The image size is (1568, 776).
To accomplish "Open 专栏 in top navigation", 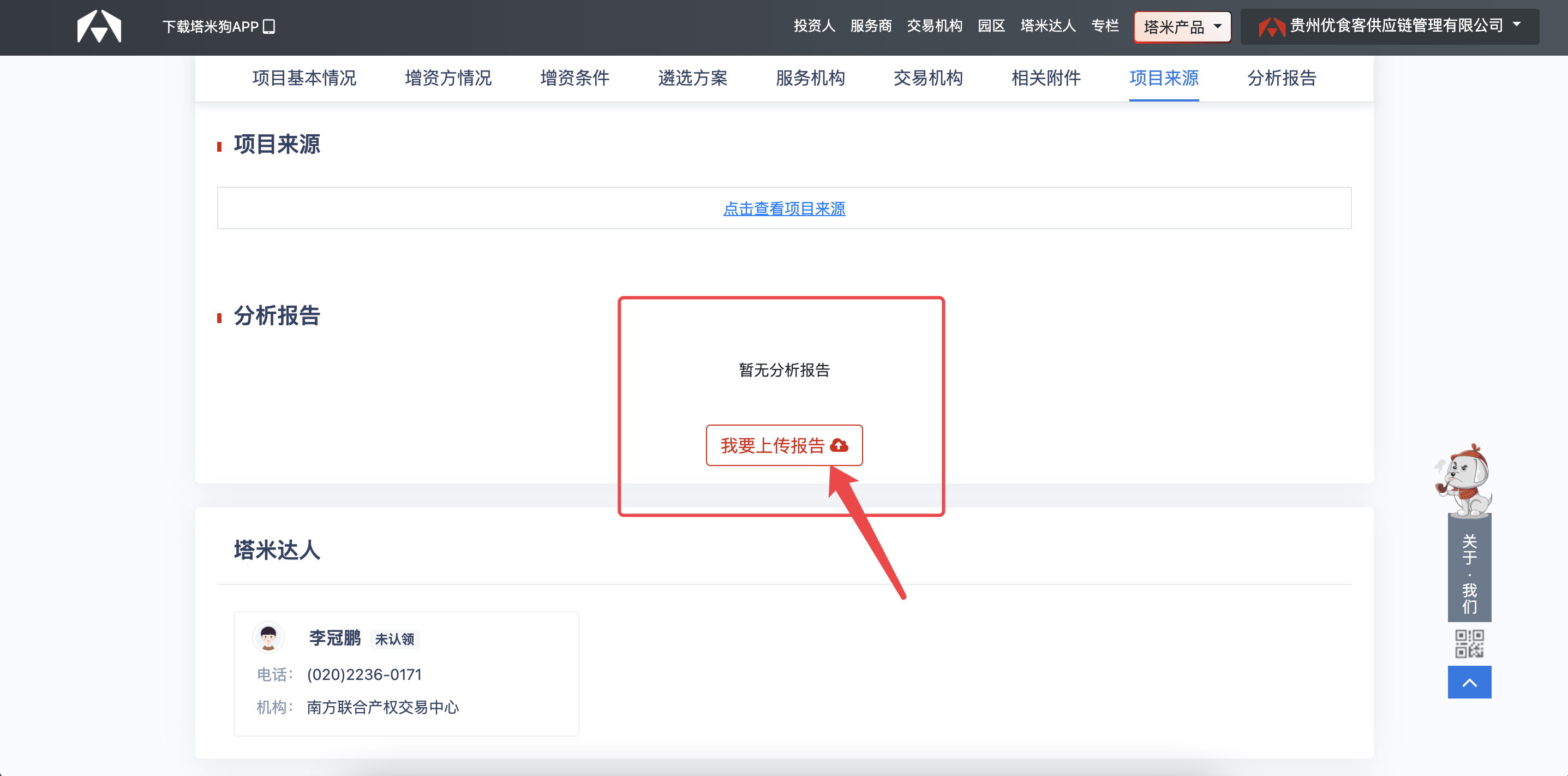I will pyautogui.click(x=1105, y=26).
